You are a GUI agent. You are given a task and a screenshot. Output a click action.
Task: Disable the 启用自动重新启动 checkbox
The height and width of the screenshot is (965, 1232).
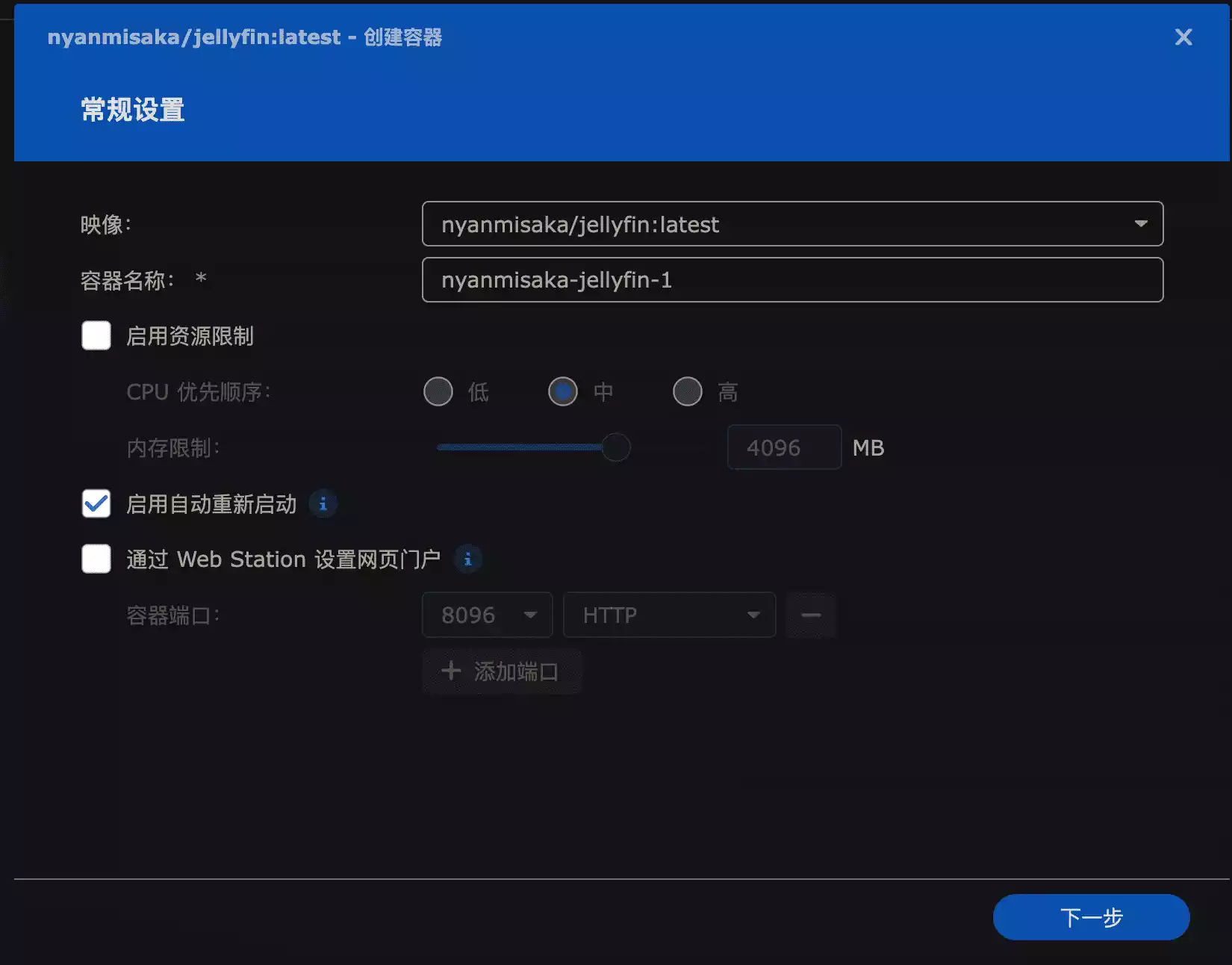96,503
